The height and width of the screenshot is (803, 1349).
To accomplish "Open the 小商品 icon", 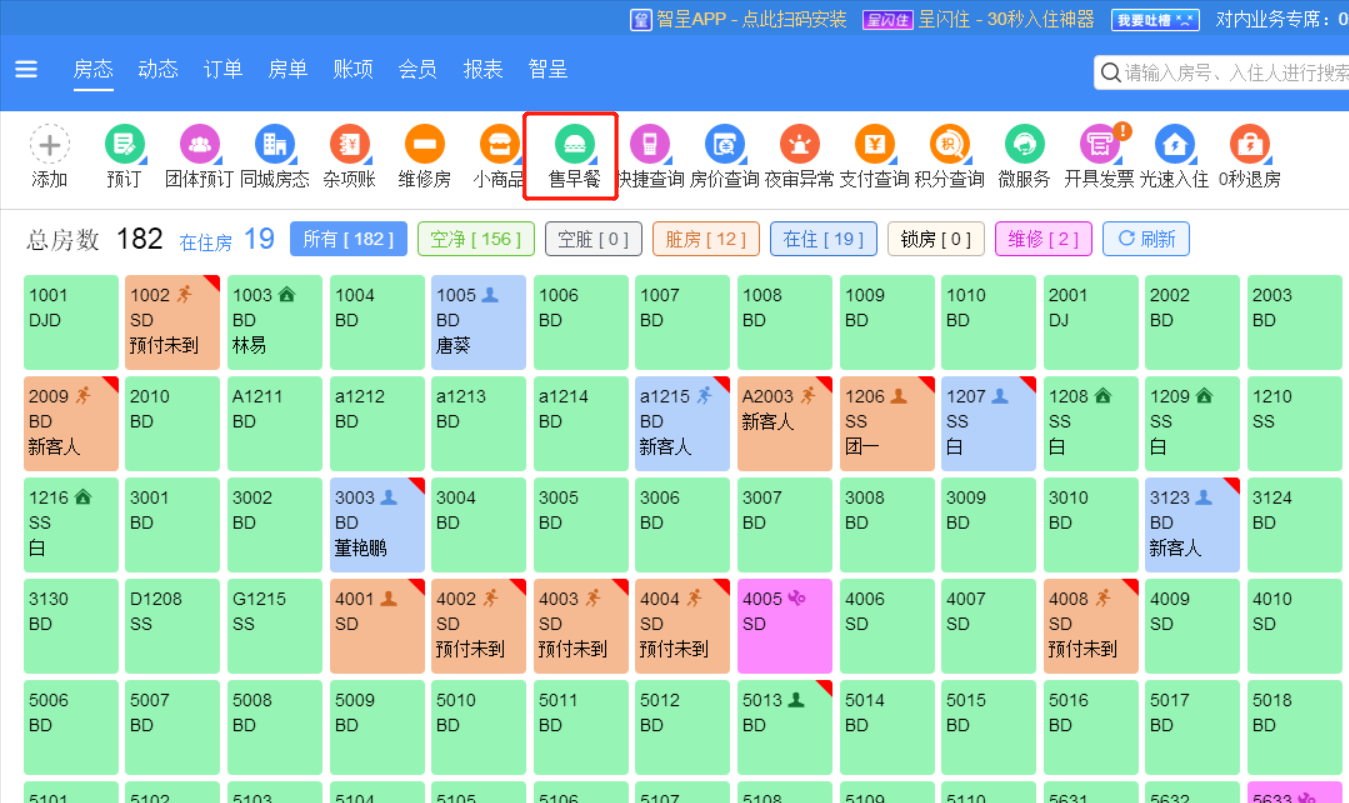I will [x=499, y=145].
